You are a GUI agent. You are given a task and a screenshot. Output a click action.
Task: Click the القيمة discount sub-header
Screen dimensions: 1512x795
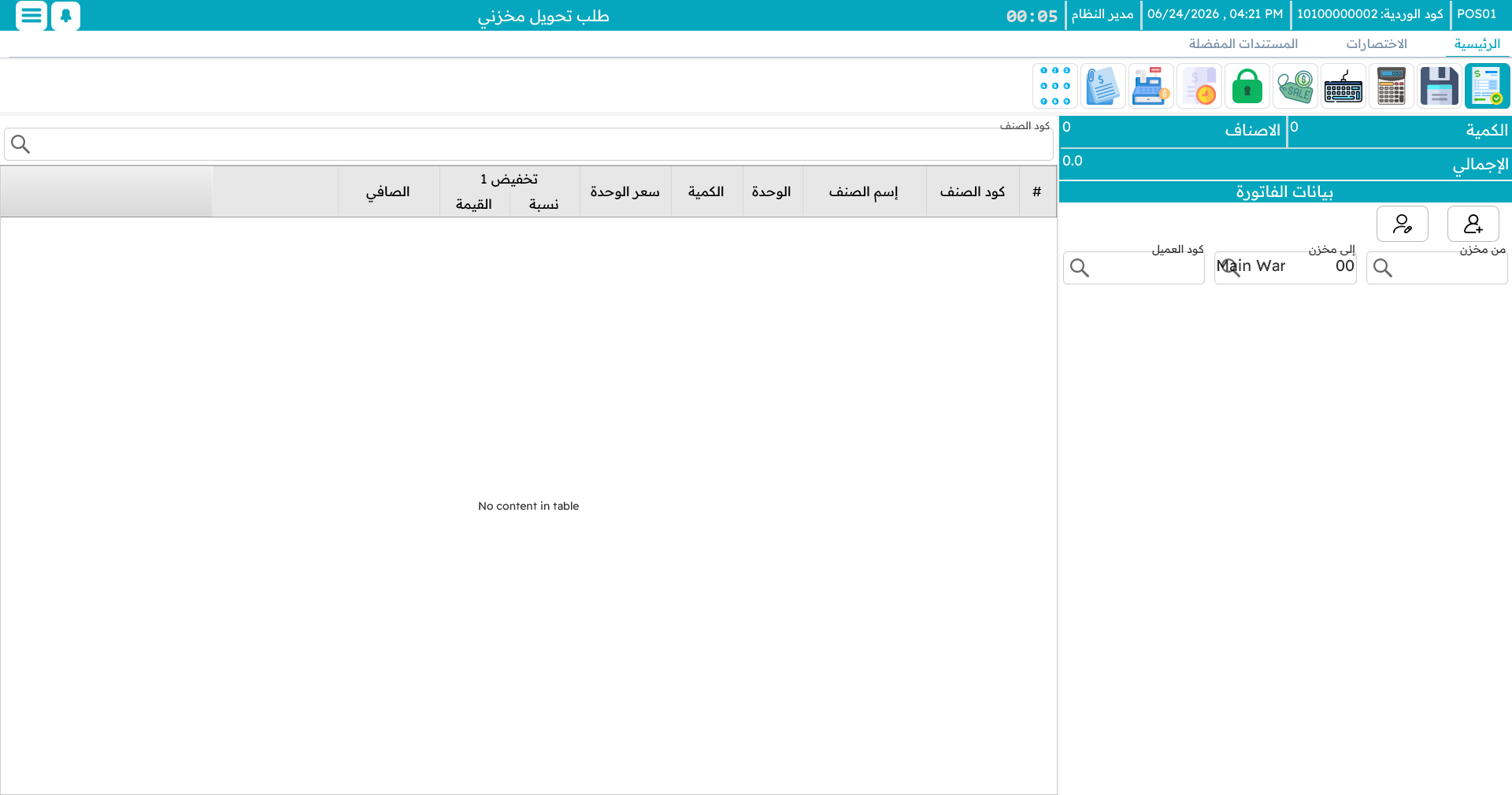click(474, 205)
